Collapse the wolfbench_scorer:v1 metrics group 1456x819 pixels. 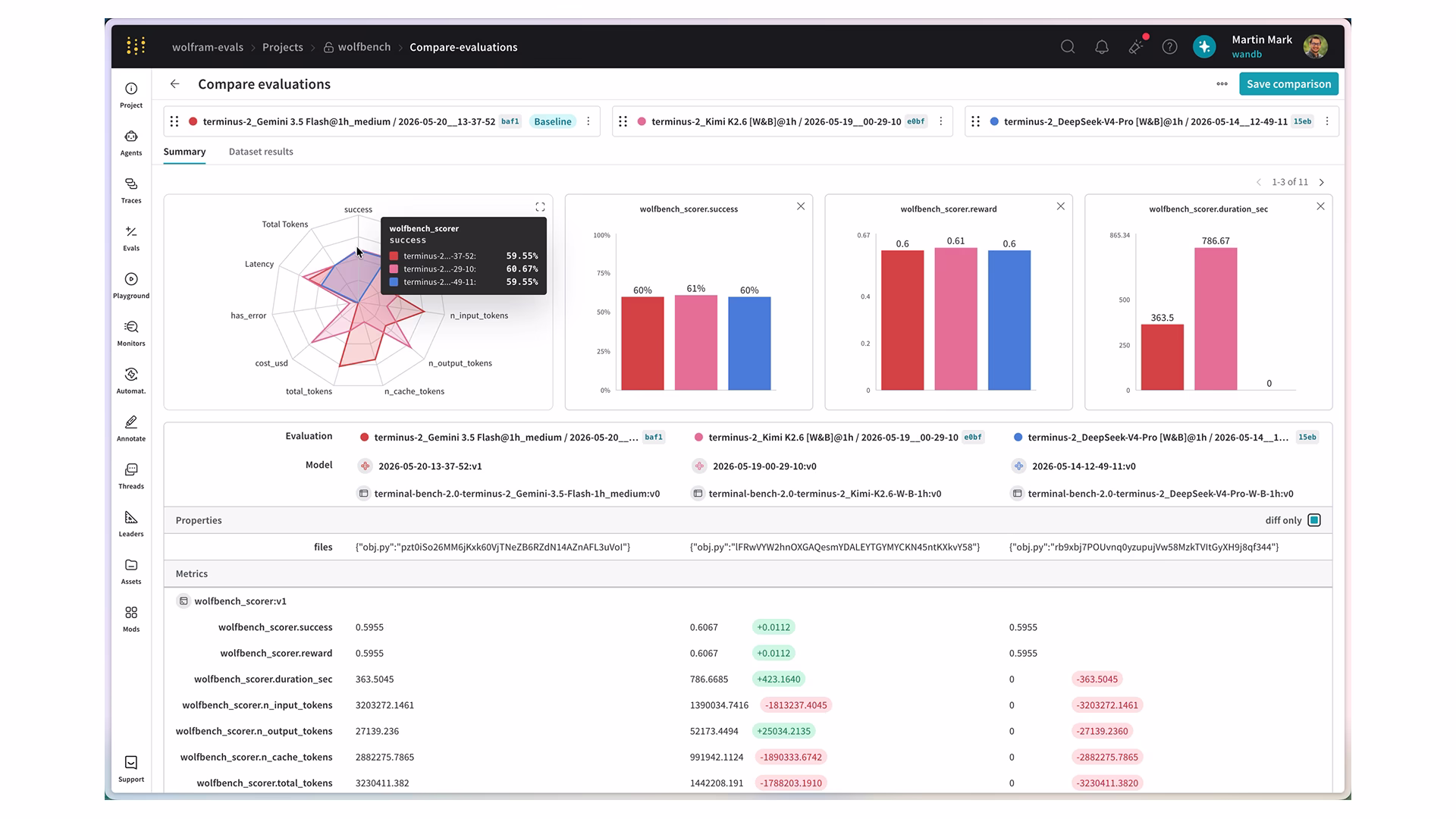[x=184, y=601]
